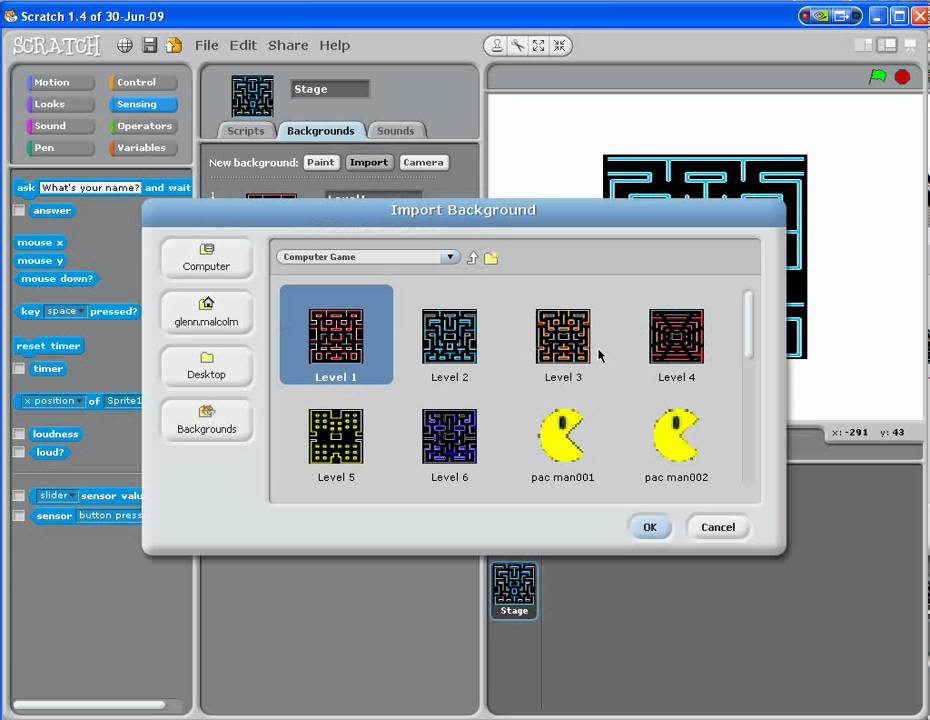Switch to presentation mode icon
This screenshot has width=930, height=720.
pos(910,45)
